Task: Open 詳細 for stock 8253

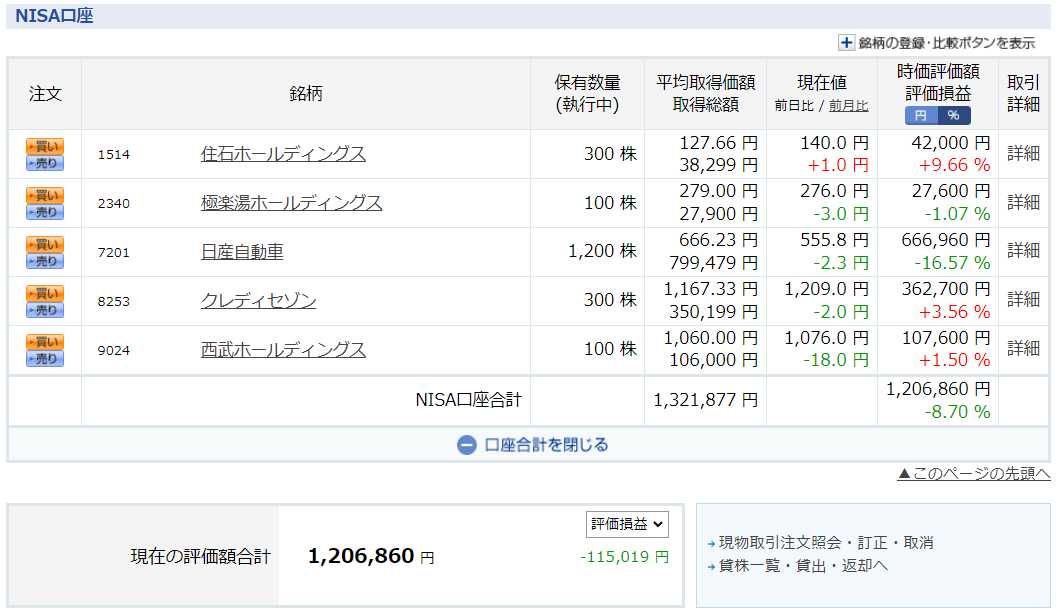Action: [x=1023, y=299]
